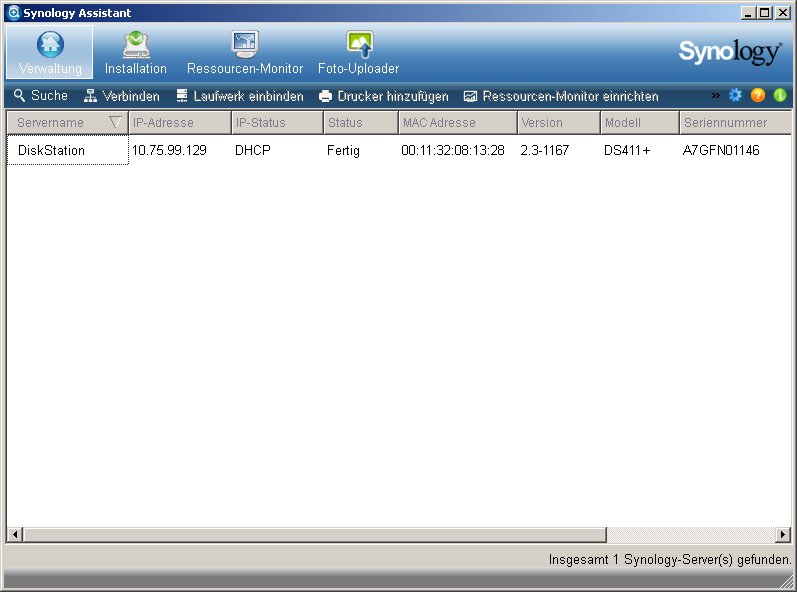
Task: Click Drucker hinzufügen
Action: pyautogui.click(x=384, y=96)
